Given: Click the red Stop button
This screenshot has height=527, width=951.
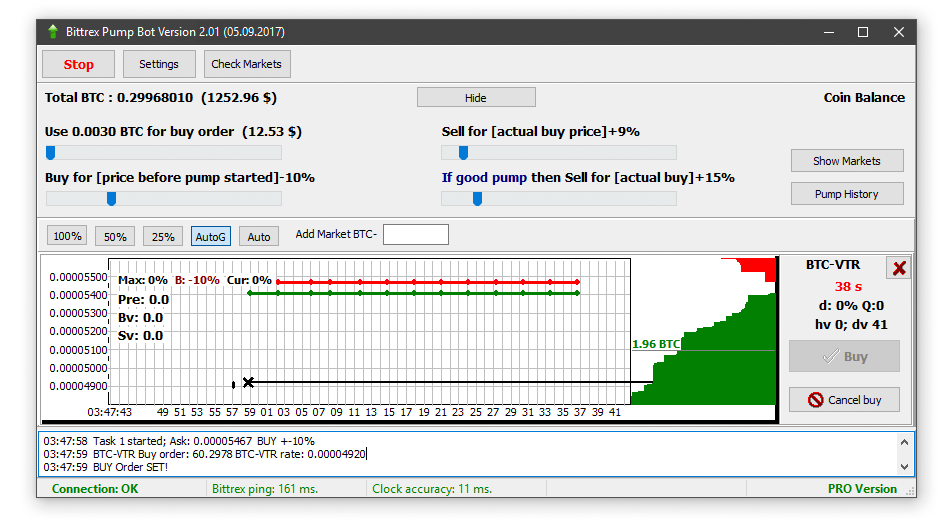Looking at the screenshot, I should (78, 64).
